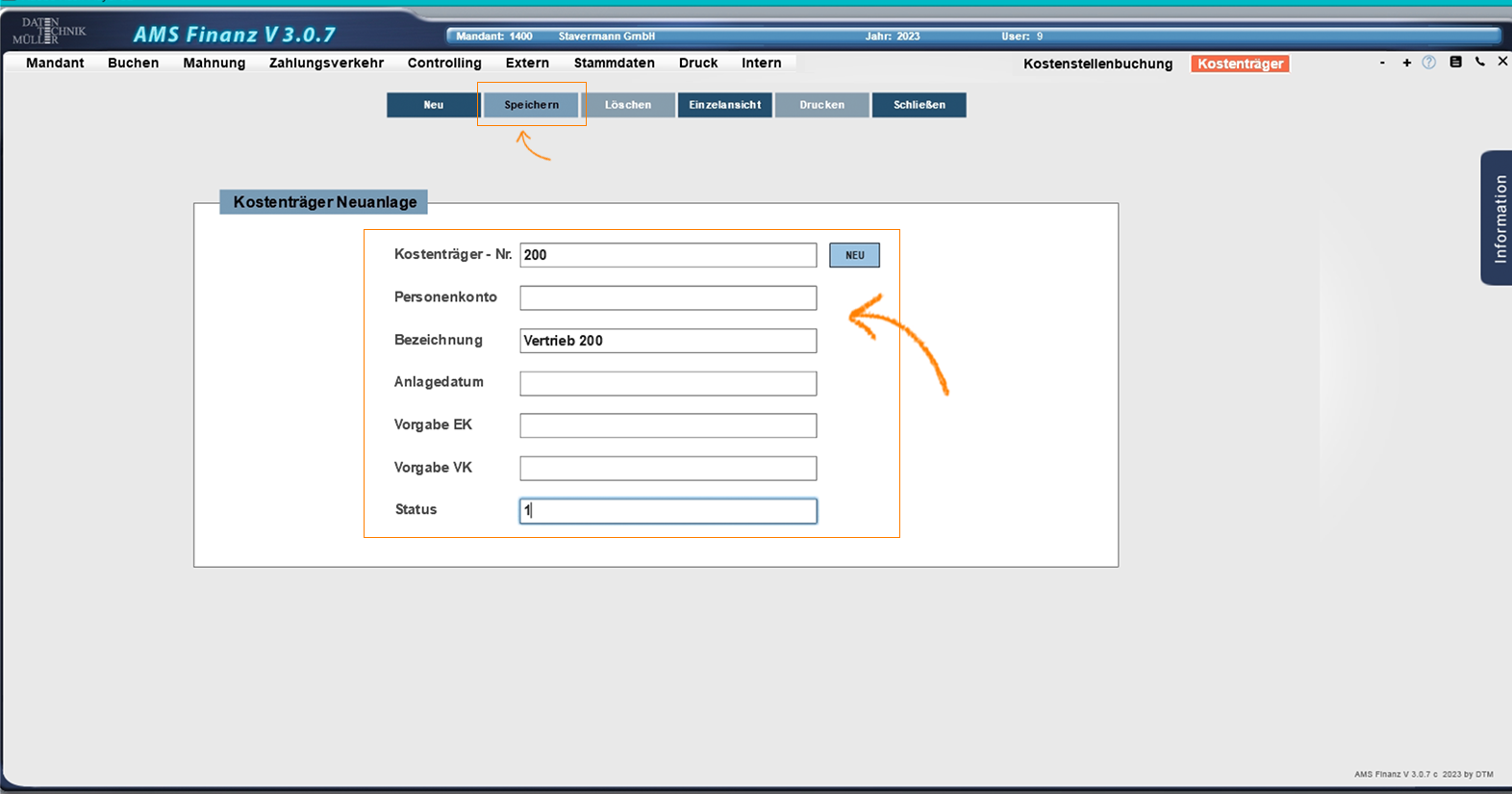Click the minus zoom icon
Image resolution: width=1512 pixels, height=794 pixels.
[x=1382, y=63]
